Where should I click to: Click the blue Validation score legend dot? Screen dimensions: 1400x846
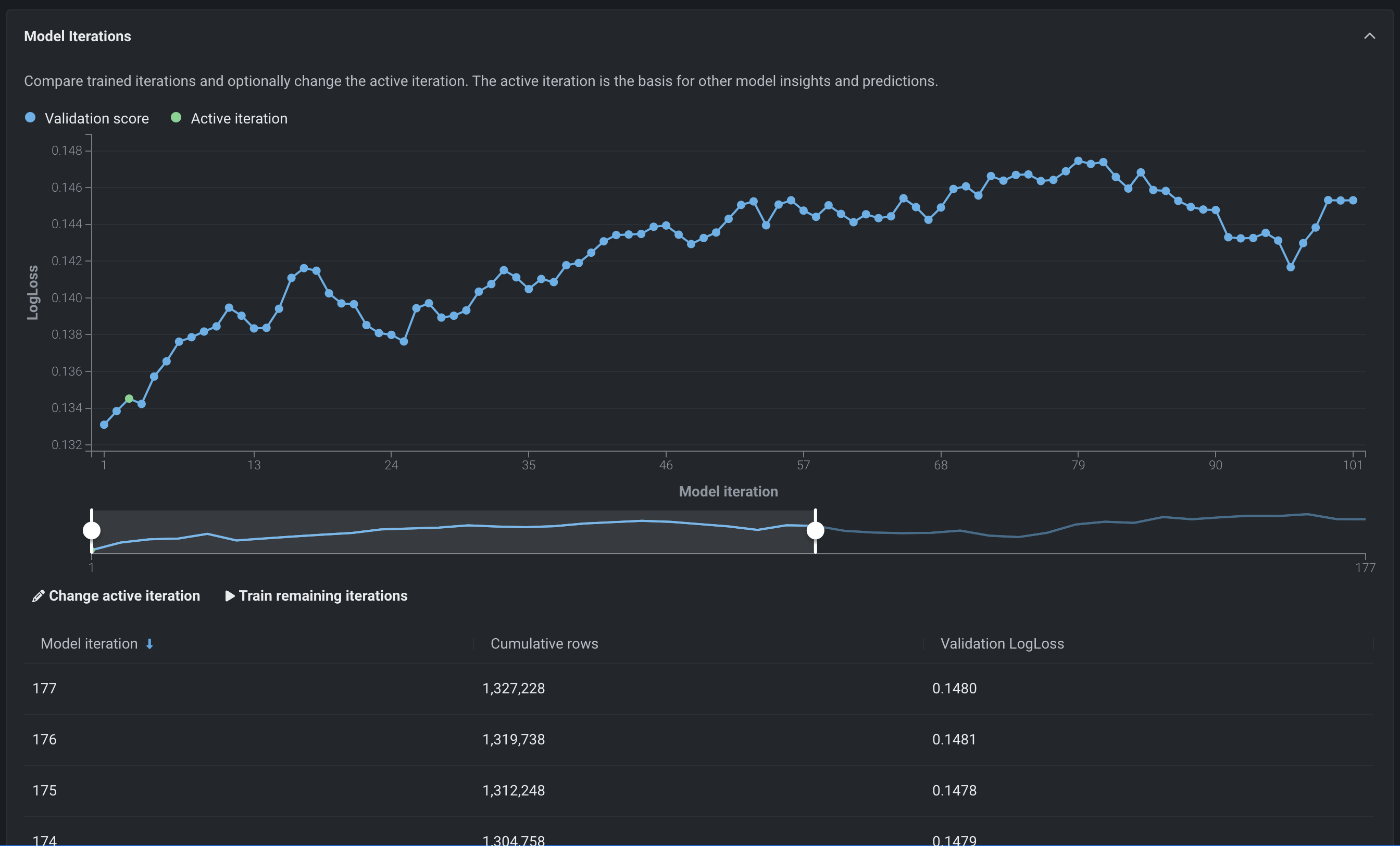[x=31, y=118]
